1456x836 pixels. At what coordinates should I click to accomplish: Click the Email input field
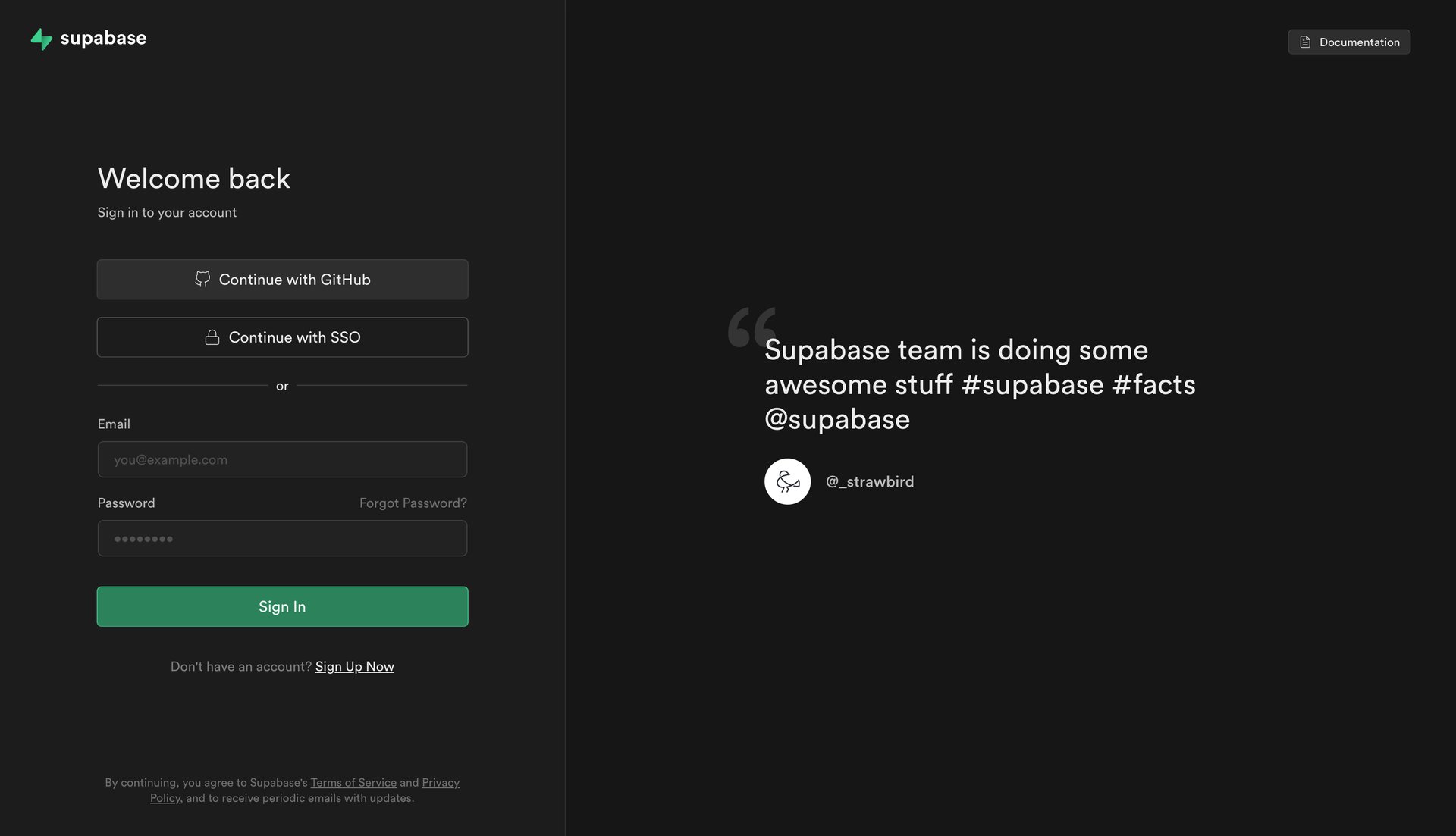[x=282, y=459]
